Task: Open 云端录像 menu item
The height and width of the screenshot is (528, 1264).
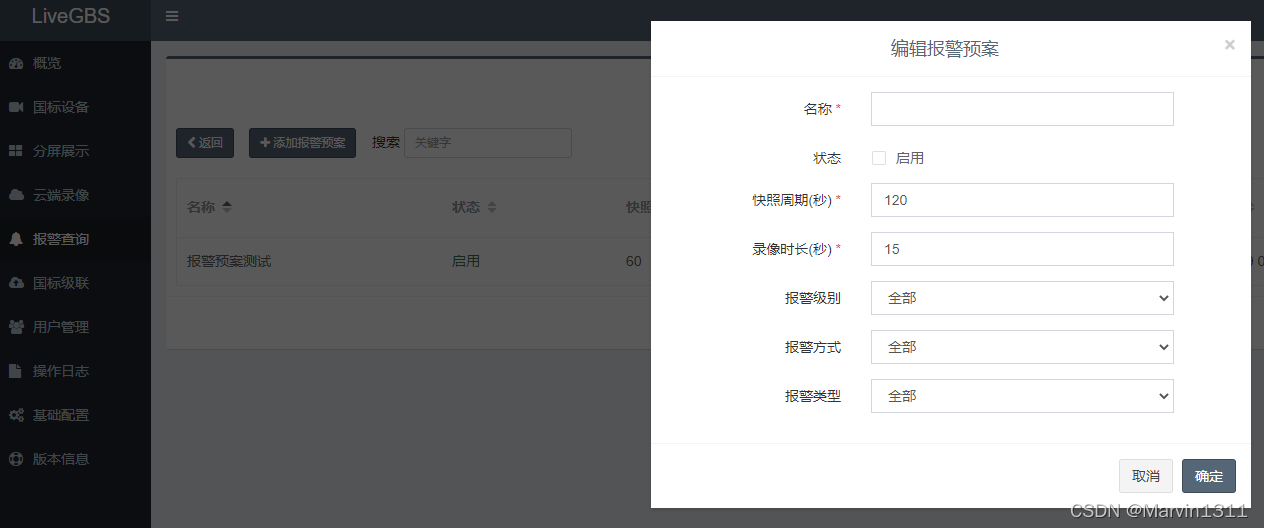Action: pyautogui.click(x=75, y=195)
